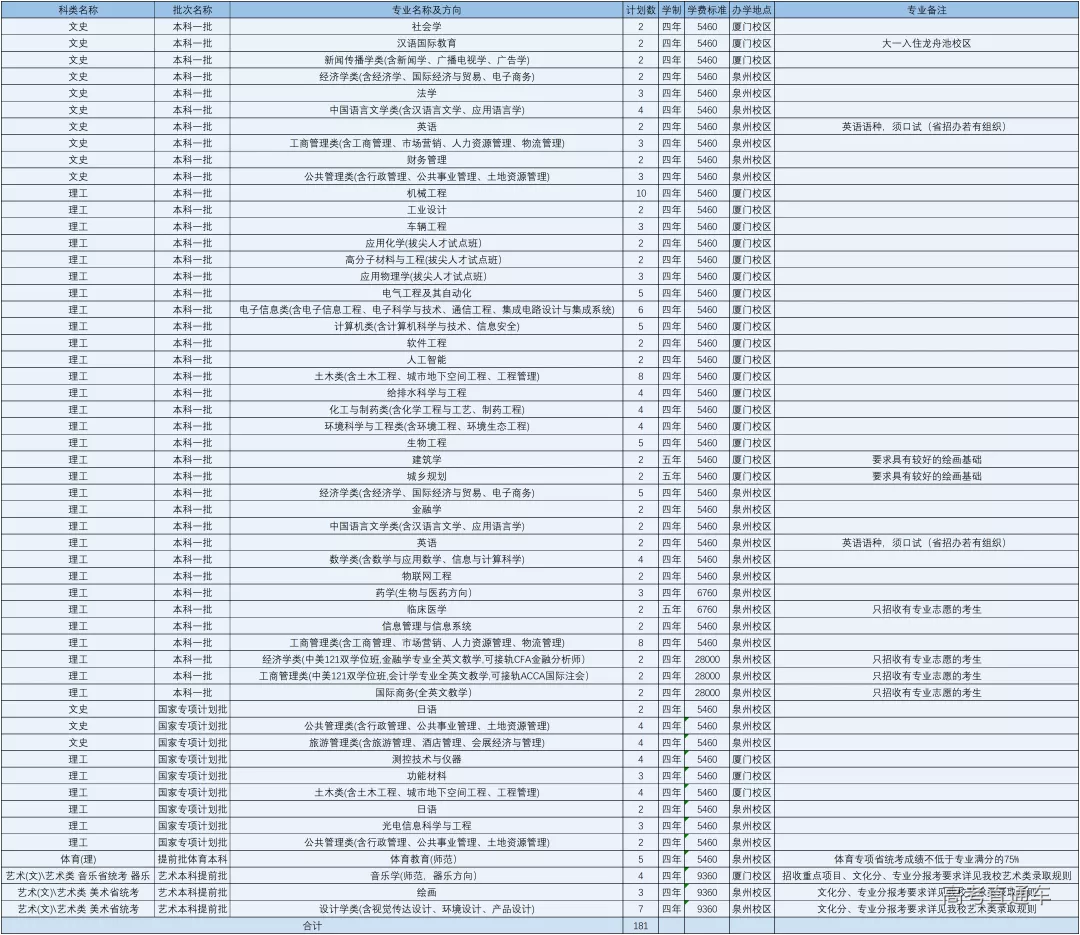The height and width of the screenshot is (935, 1080).
Task: Select the 体育教育(师范) cell
Action: pyautogui.click(x=426, y=860)
